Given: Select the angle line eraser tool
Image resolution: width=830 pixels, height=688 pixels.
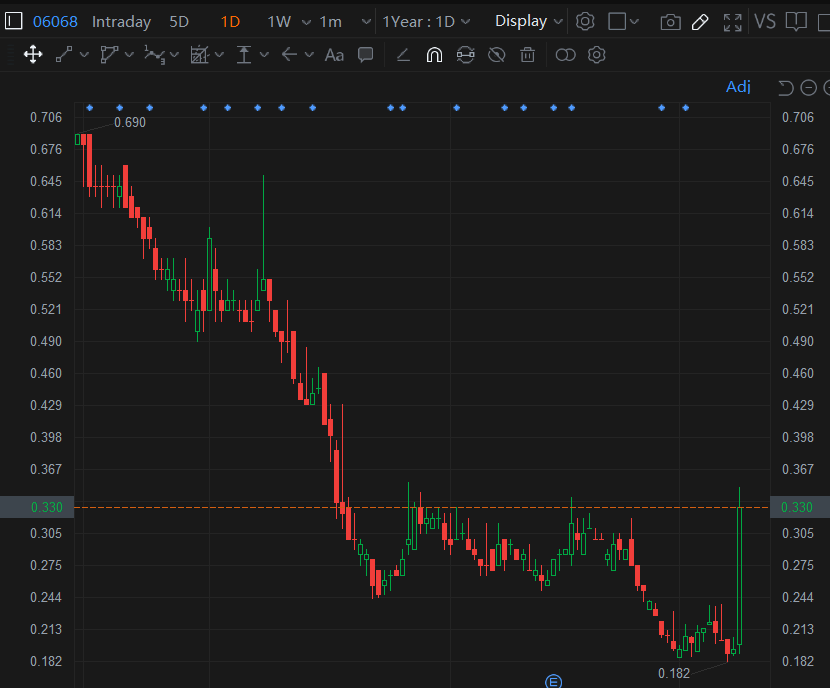Looking at the screenshot, I should 403,55.
